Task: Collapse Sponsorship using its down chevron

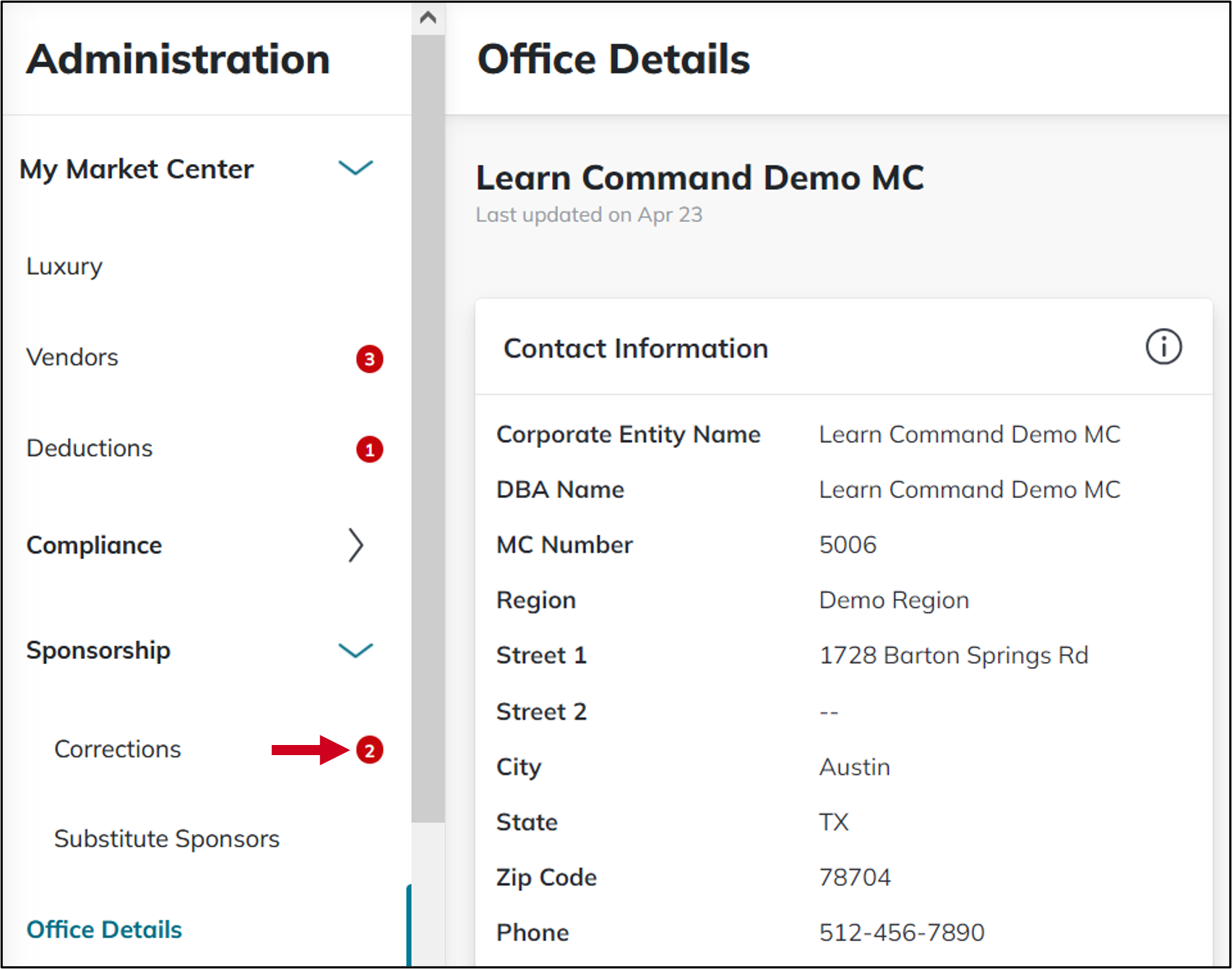Action: coord(356,650)
